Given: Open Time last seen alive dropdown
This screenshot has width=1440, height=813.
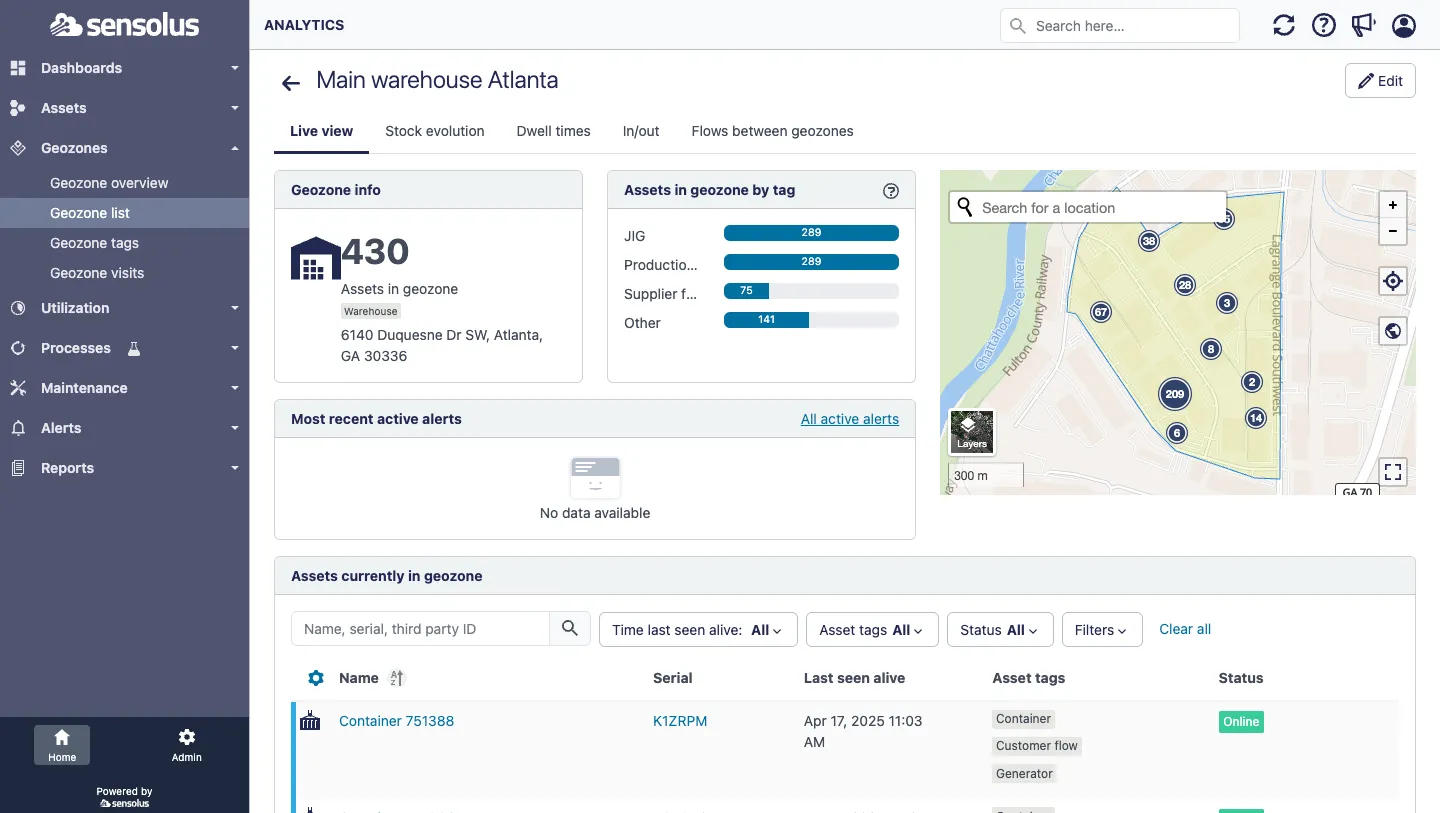Looking at the screenshot, I should point(697,630).
